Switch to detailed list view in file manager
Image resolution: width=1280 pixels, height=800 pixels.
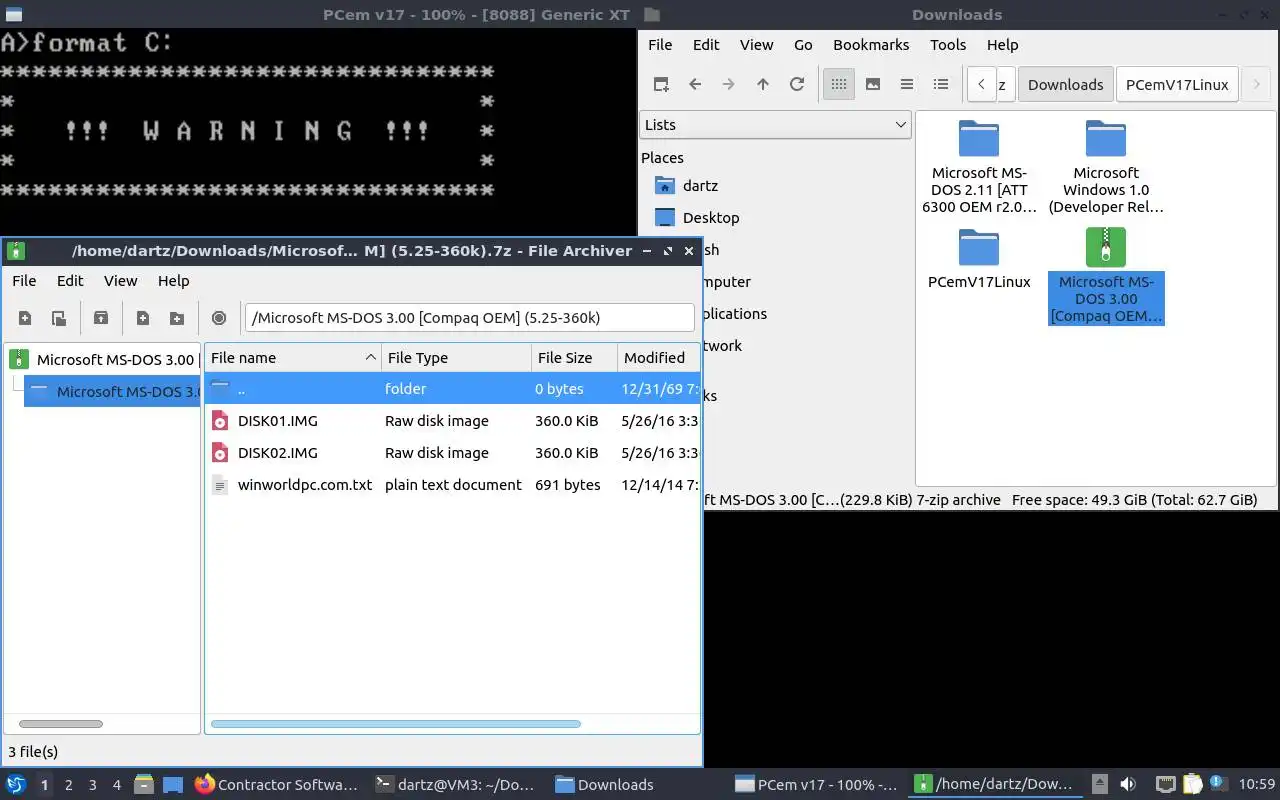pyautogui.click(x=941, y=84)
